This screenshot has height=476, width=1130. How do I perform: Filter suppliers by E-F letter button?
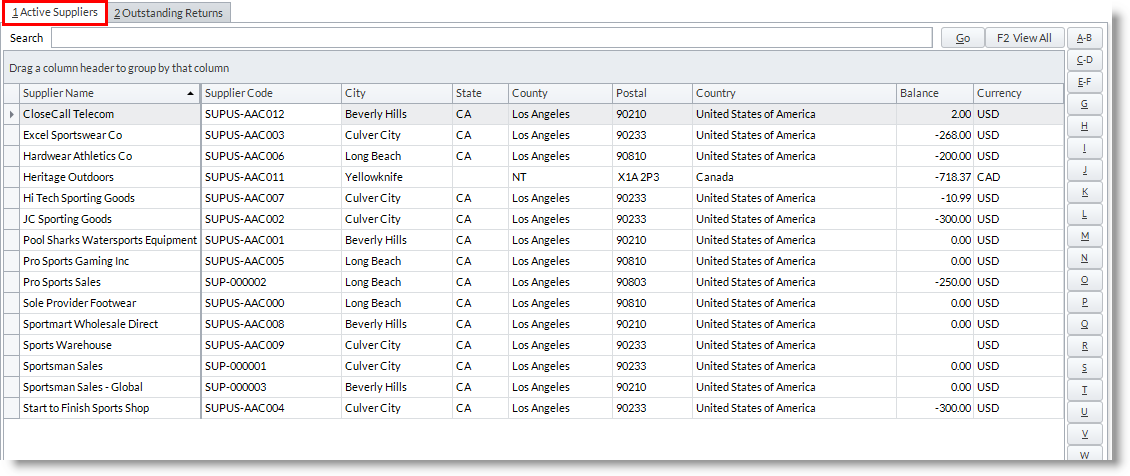[1084, 82]
